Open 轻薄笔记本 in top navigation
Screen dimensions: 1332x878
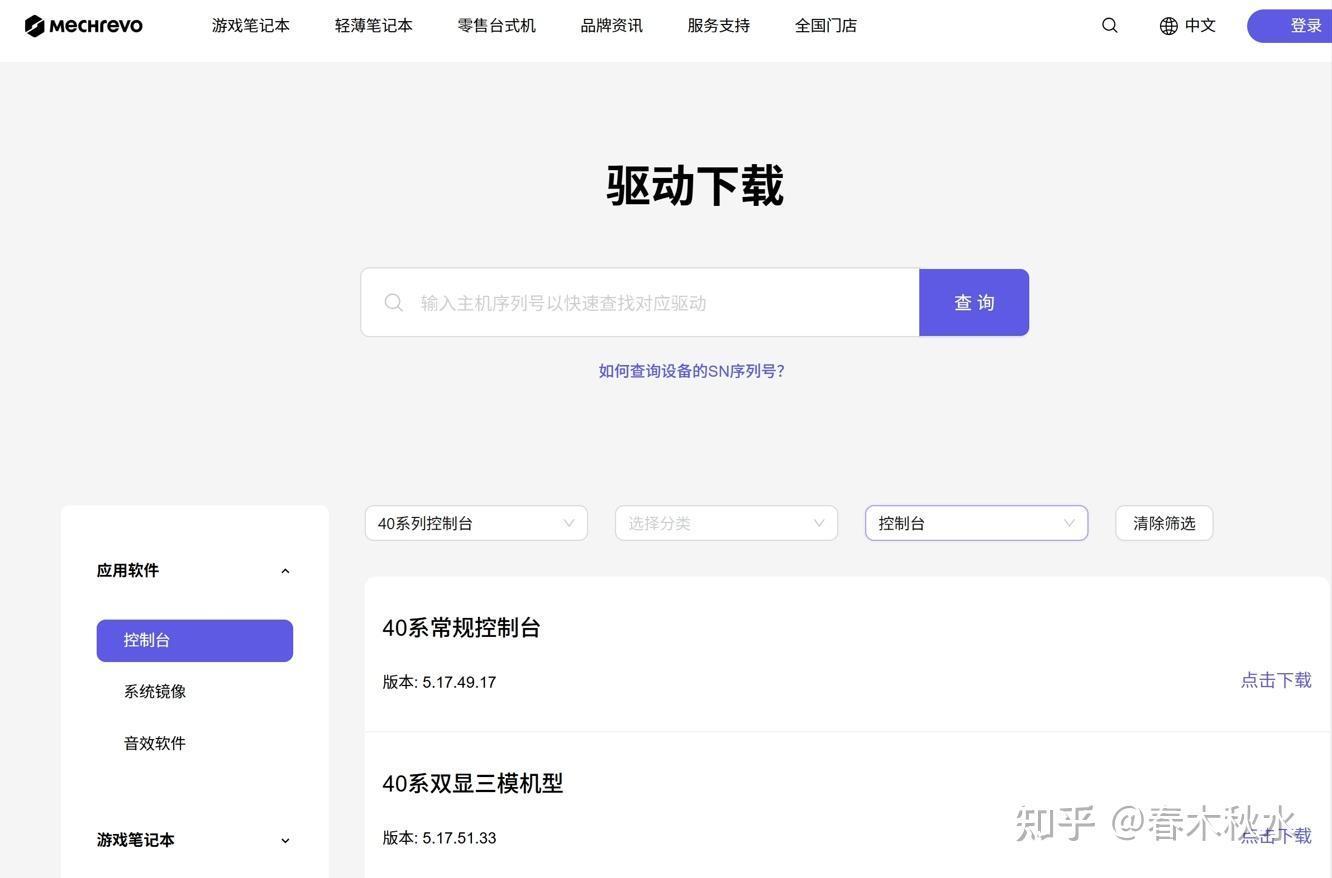[x=374, y=26]
